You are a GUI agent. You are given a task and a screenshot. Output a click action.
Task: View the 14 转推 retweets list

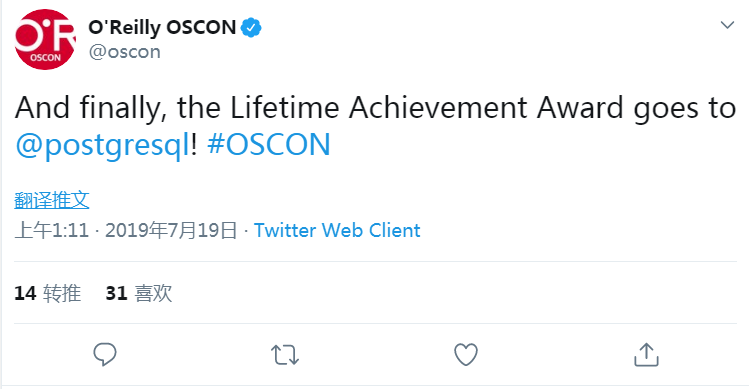pos(47,293)
